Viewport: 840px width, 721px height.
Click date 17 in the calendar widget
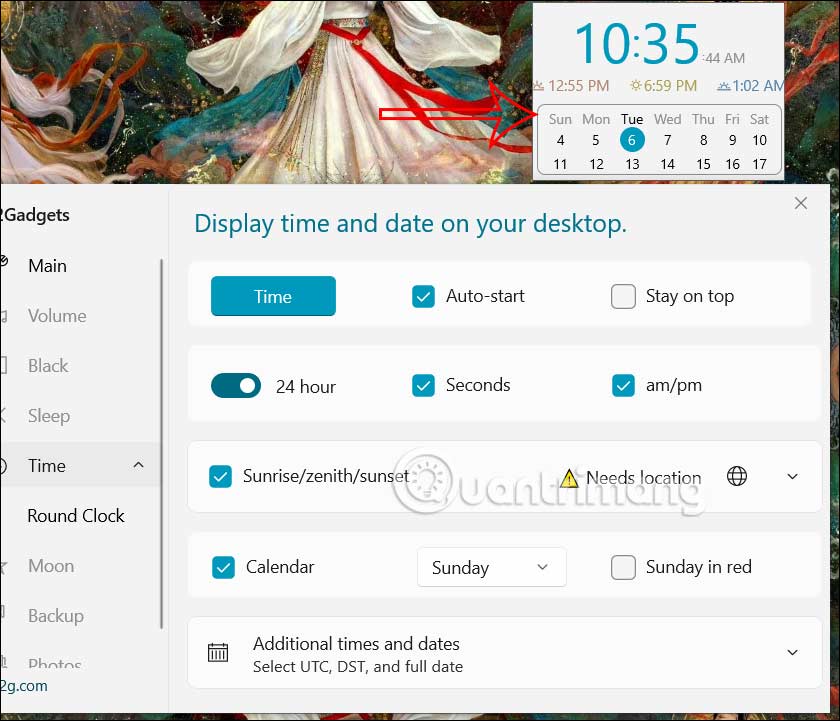tap(759, 164)
